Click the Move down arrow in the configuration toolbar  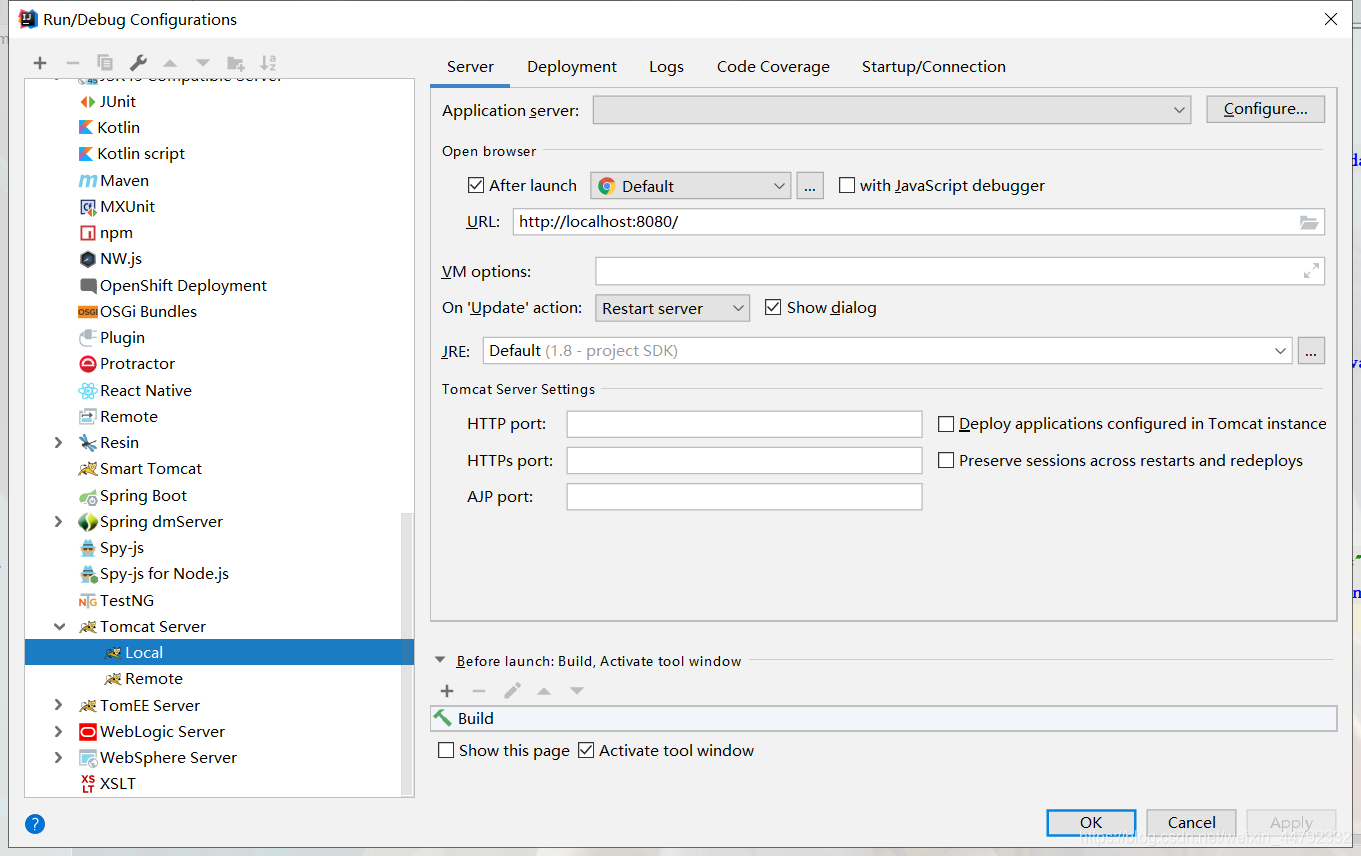coord(203,63)
